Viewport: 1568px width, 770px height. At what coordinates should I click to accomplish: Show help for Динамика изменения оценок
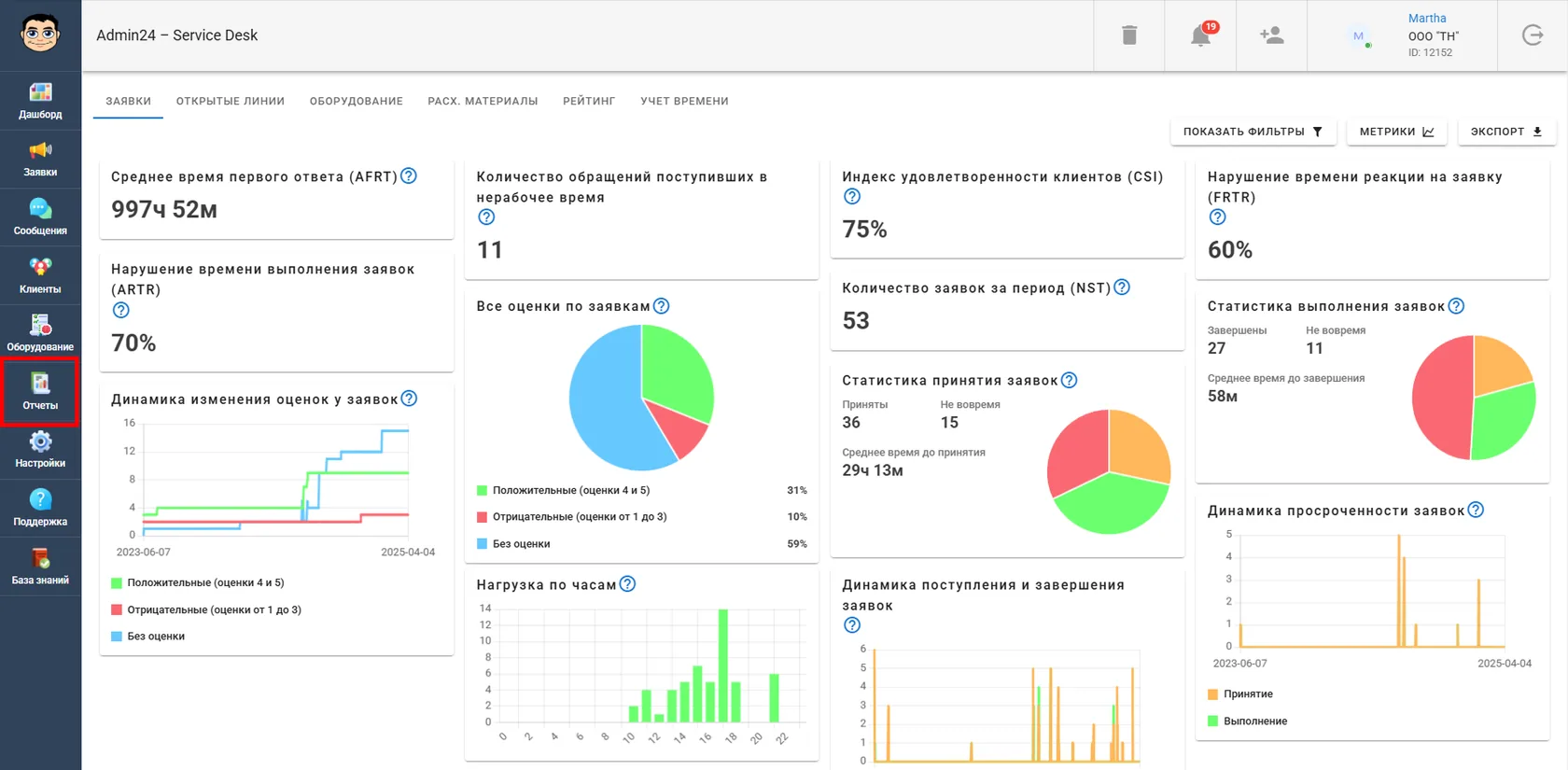coord(409,399)
